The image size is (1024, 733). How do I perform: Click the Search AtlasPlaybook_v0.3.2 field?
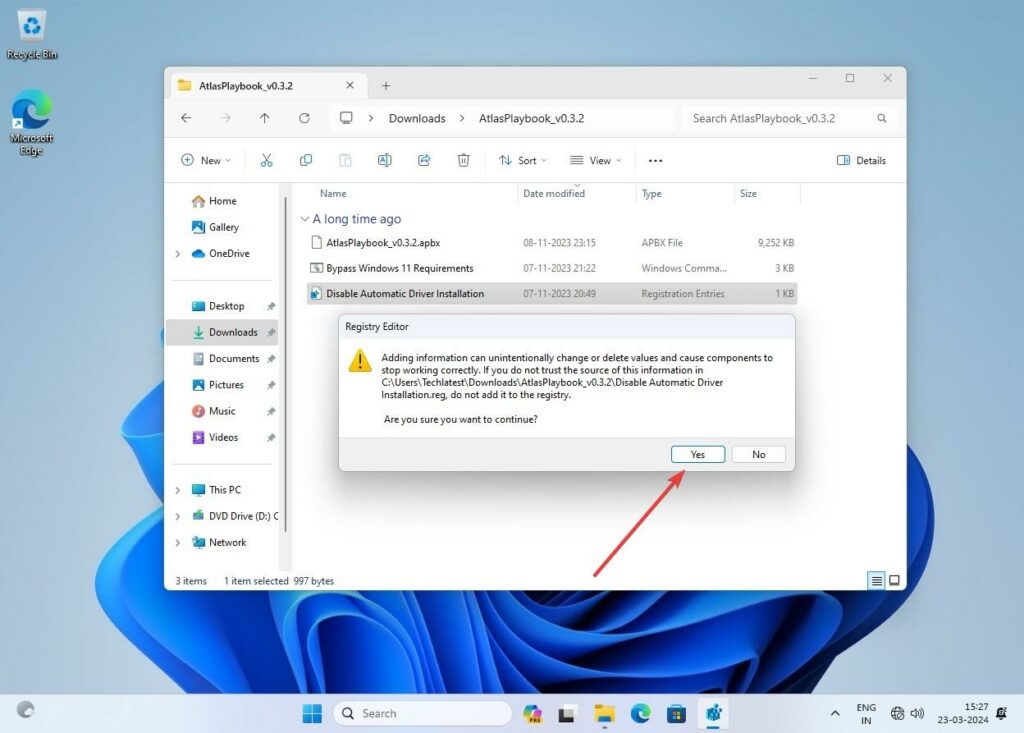point(780,118)
